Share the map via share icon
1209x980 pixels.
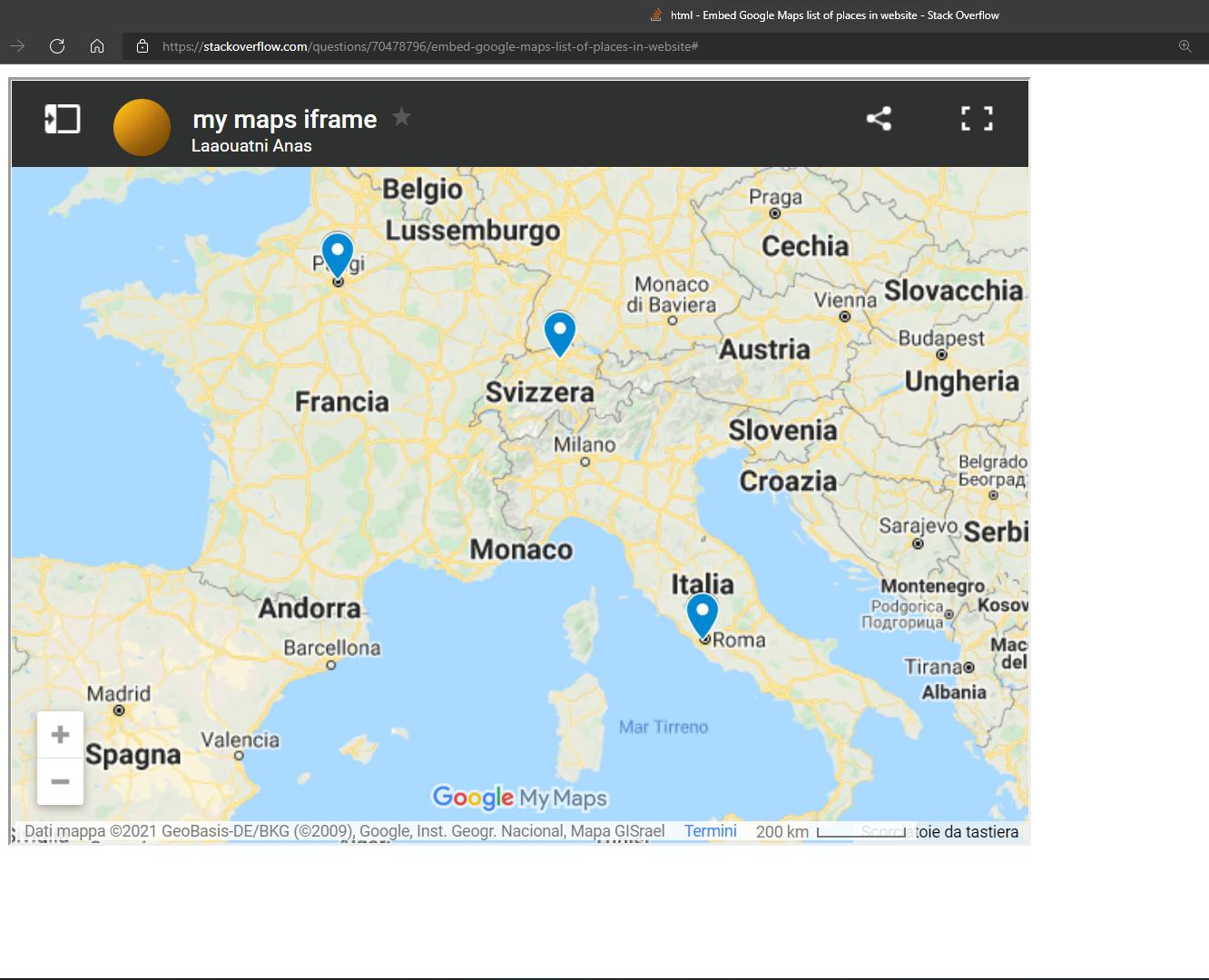[x=879, y=119]
